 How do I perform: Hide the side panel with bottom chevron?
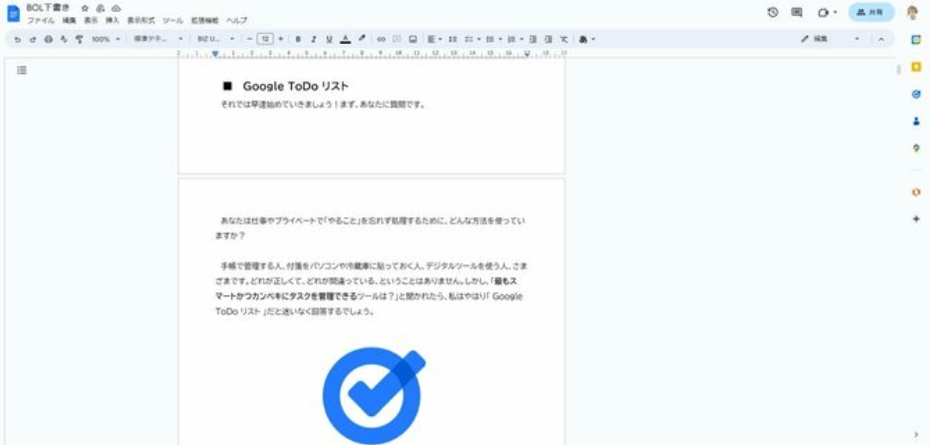click(x=916, y=435)
